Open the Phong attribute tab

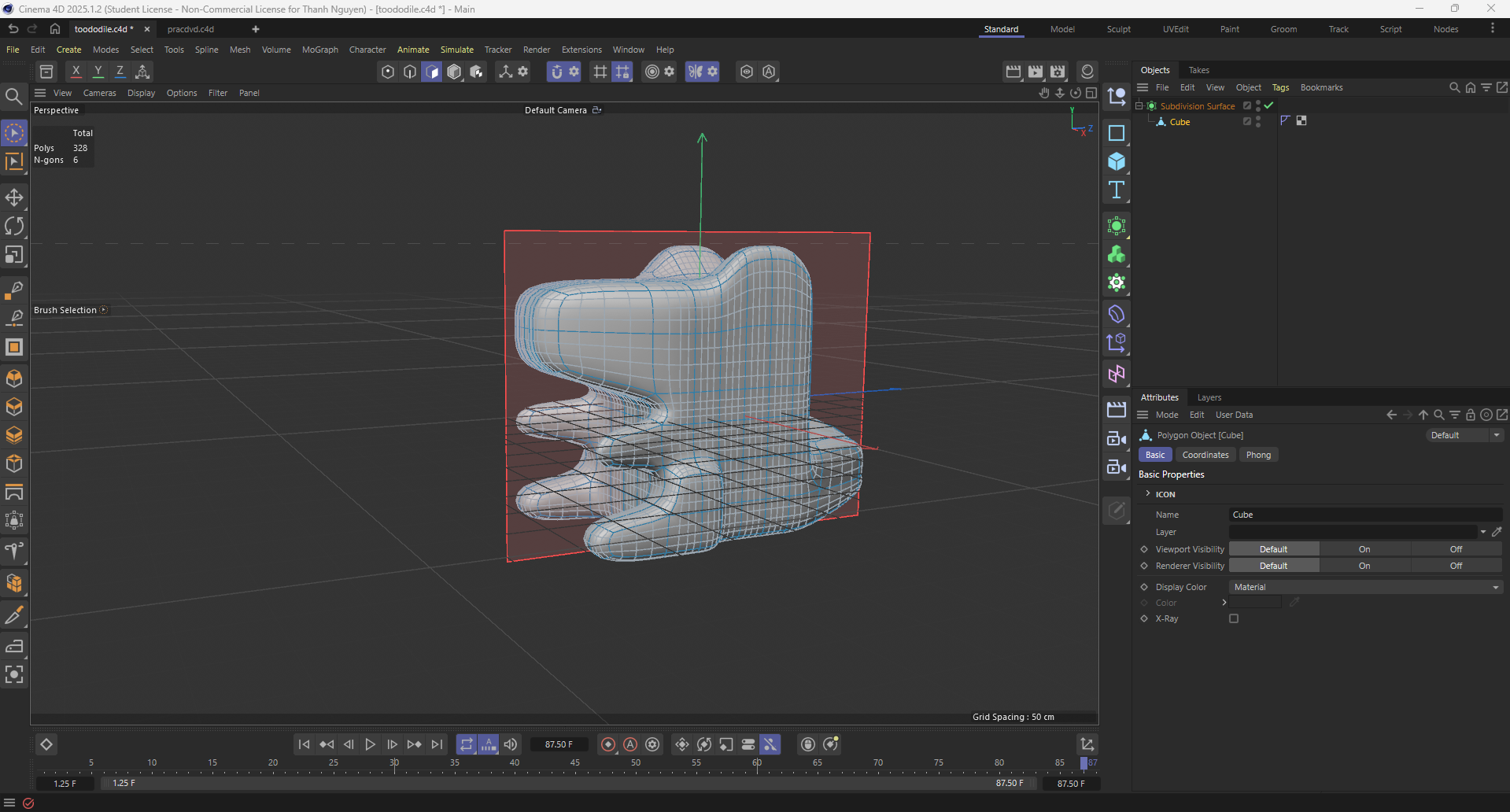[x=1257, y=455]
